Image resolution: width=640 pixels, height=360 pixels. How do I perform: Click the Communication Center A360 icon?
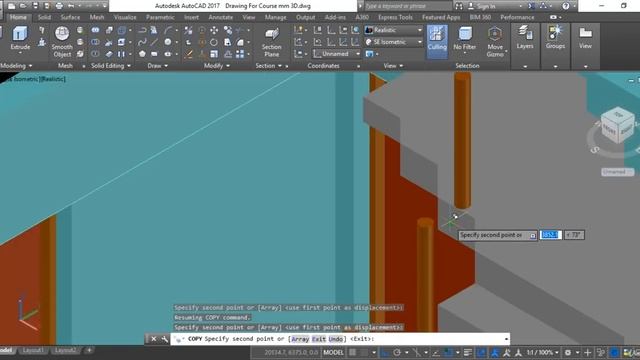(x=543, y=6)
